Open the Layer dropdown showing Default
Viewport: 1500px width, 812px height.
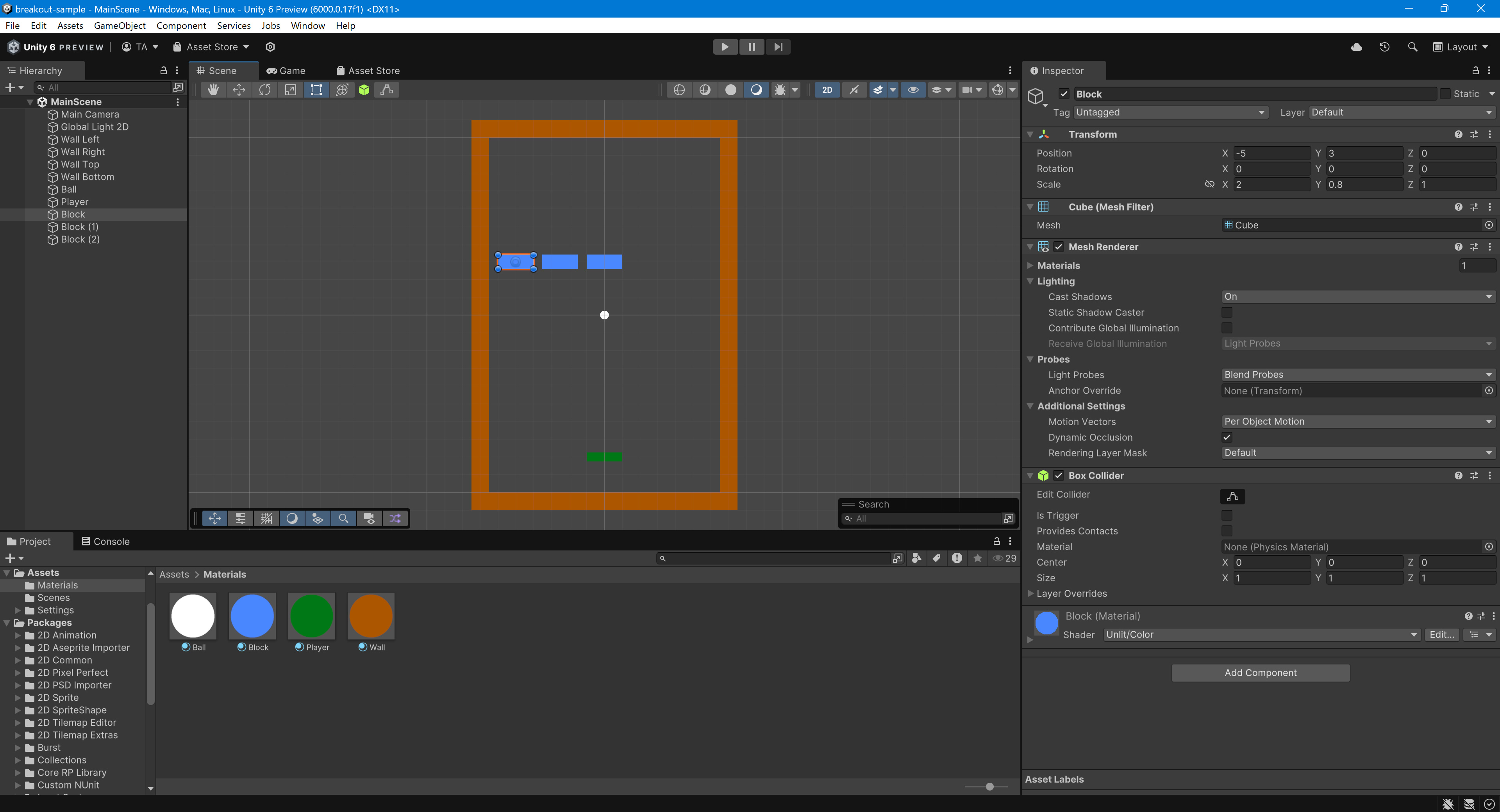pos(1402,112)
